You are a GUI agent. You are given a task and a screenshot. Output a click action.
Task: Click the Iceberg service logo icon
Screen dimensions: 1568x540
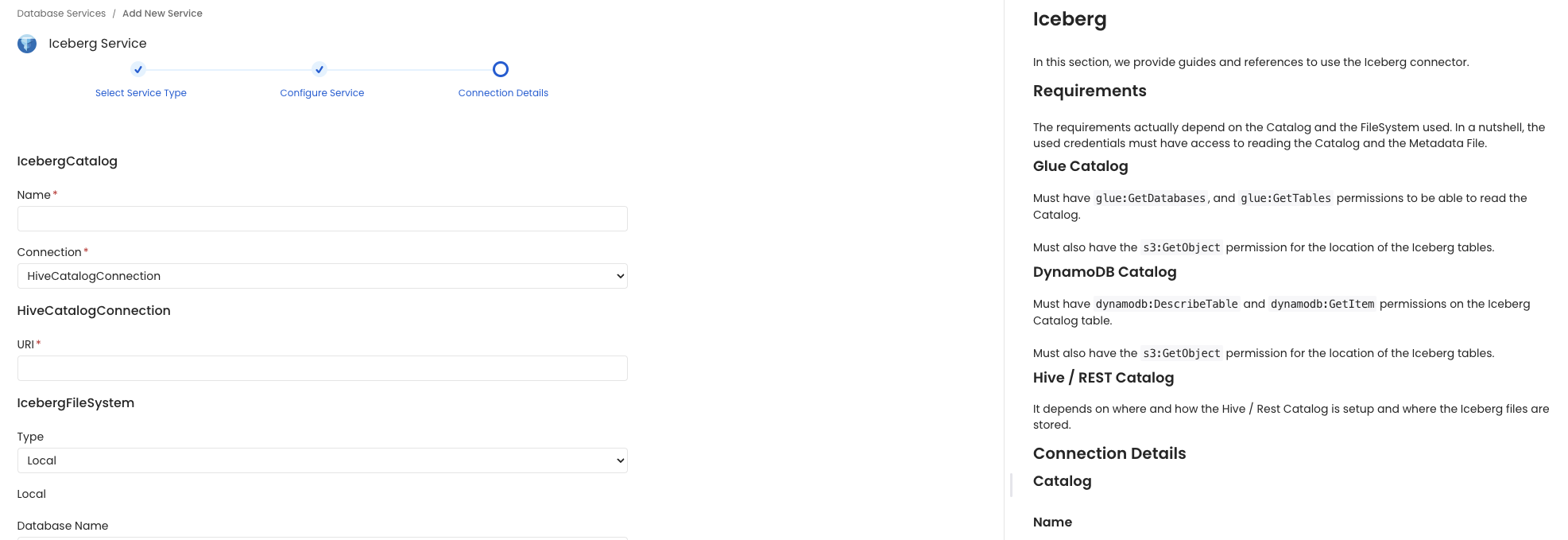(27, 44)
